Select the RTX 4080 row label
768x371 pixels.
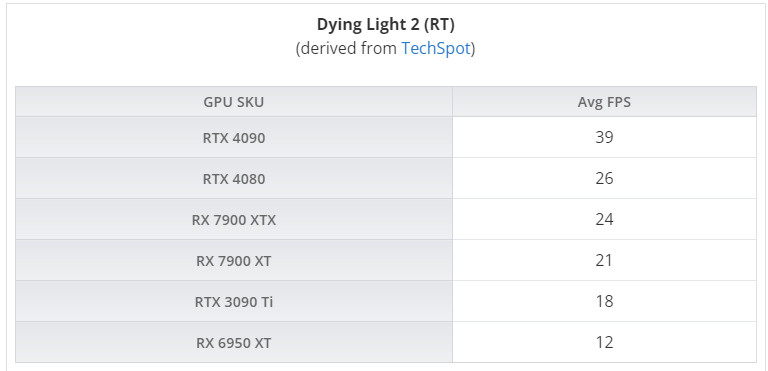(234, 179)
